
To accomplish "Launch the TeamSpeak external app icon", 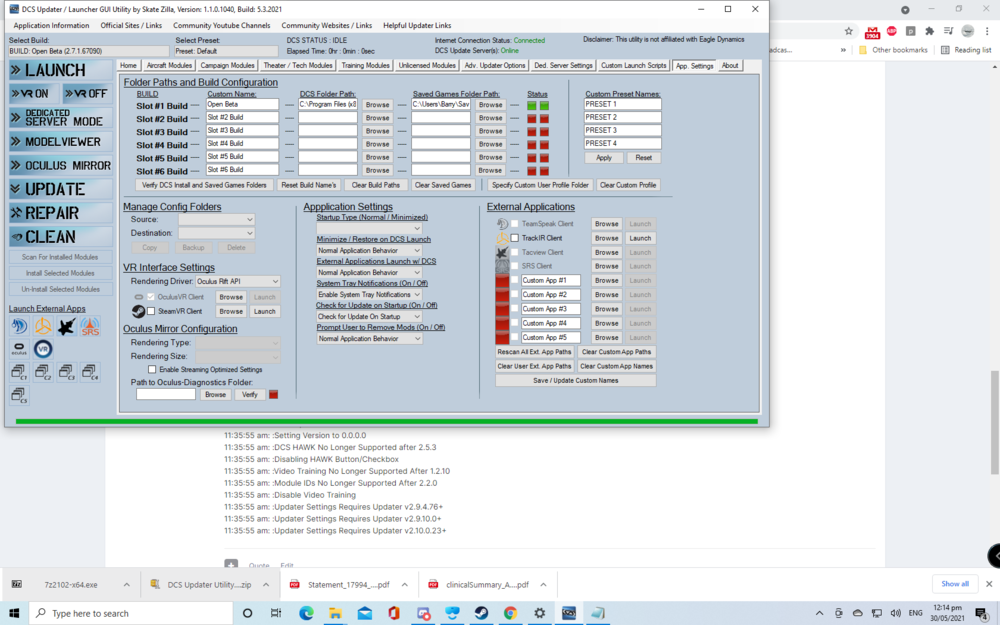I will pyautogui.click(x=19, y=326).
